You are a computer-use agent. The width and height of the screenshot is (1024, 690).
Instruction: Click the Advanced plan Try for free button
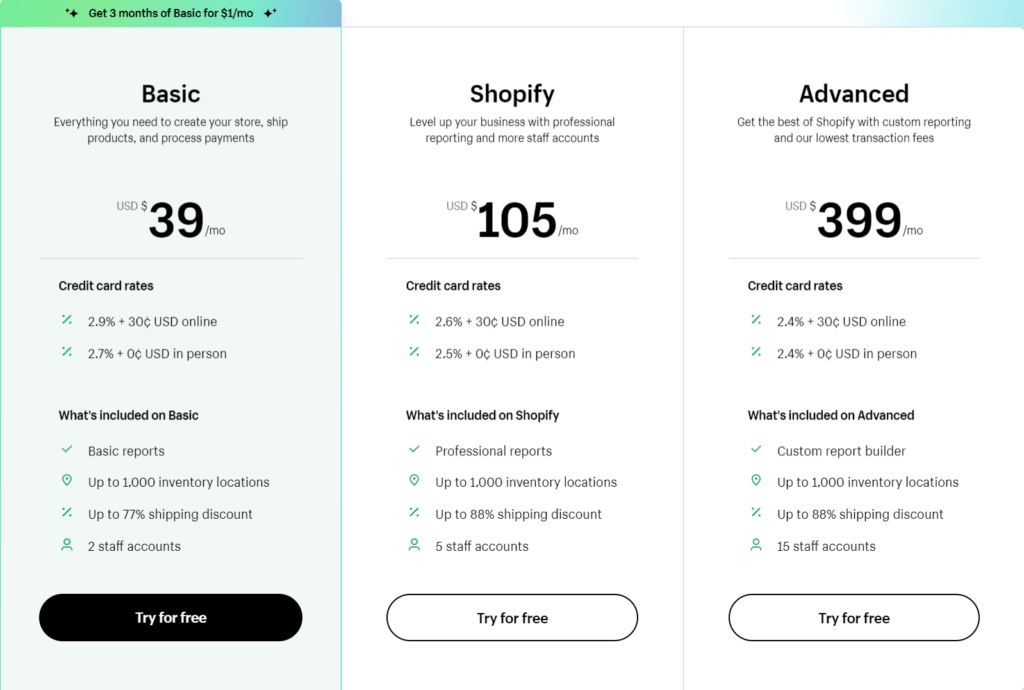coord(854,618)
